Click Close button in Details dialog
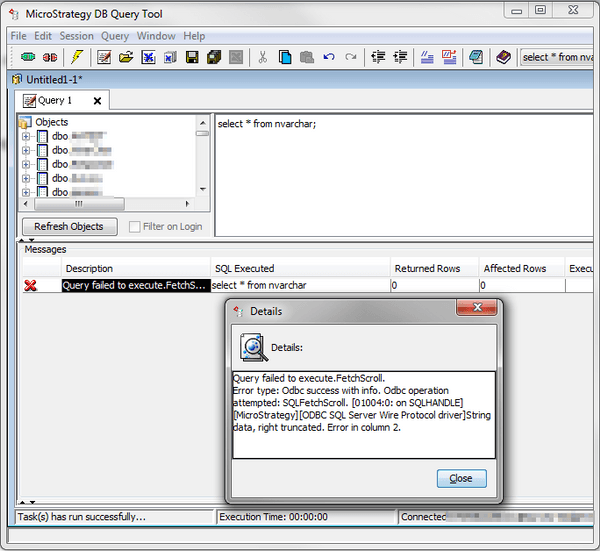Screen dimensions: 600x551 (461, 478)
